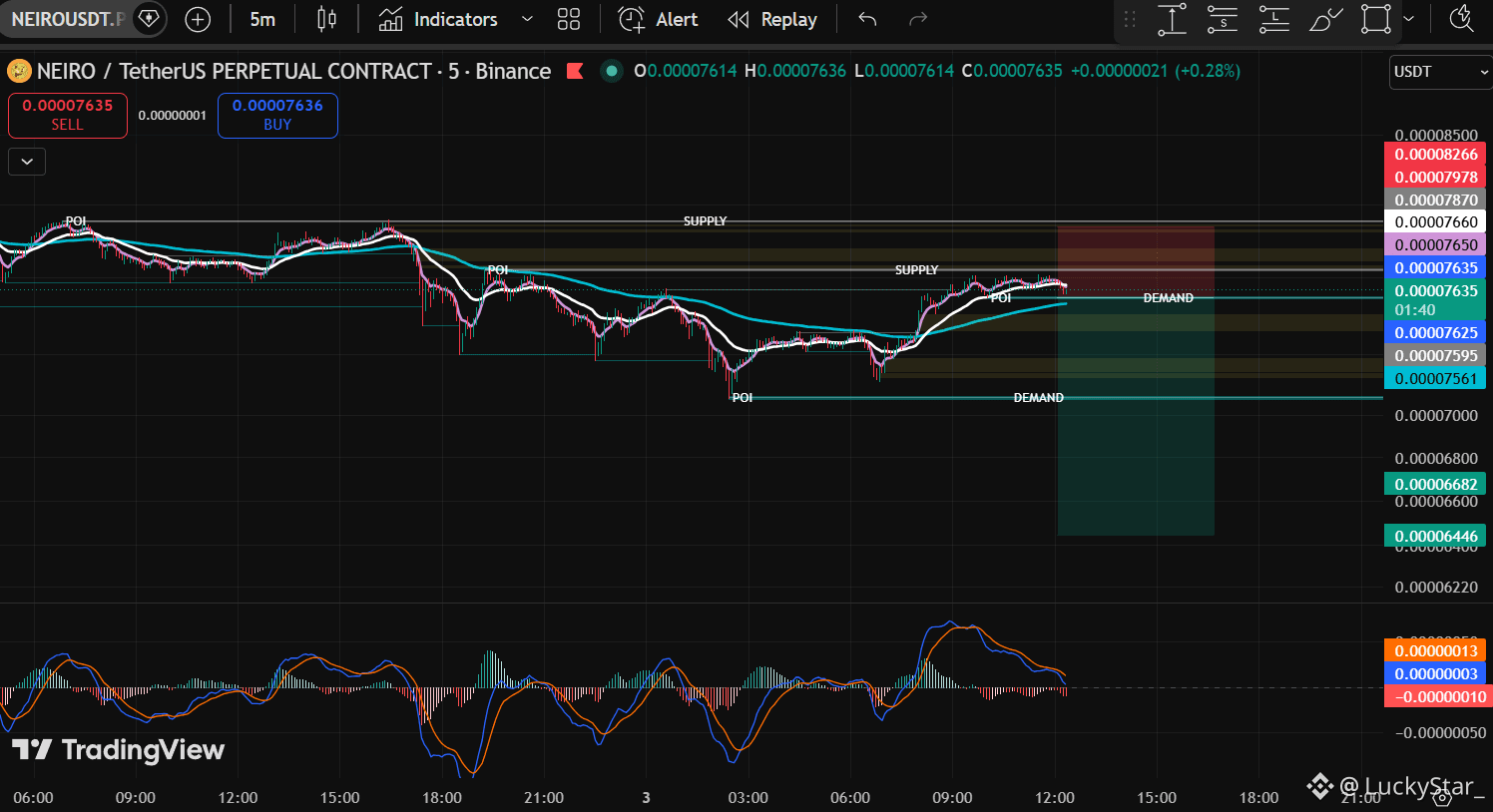The image size is (1493, 812).
Task: Select the price range measure tool
Action: click(1173, 19)
